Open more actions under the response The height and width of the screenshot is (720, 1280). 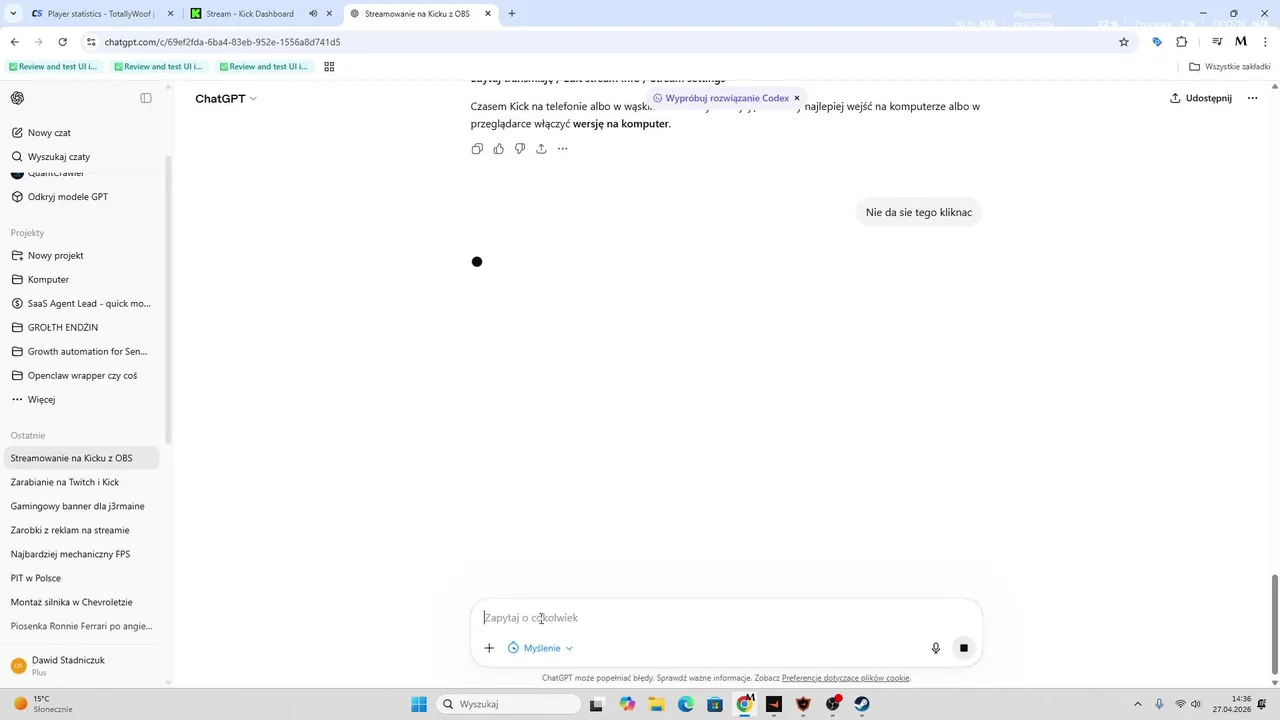[x=563, y=149]
